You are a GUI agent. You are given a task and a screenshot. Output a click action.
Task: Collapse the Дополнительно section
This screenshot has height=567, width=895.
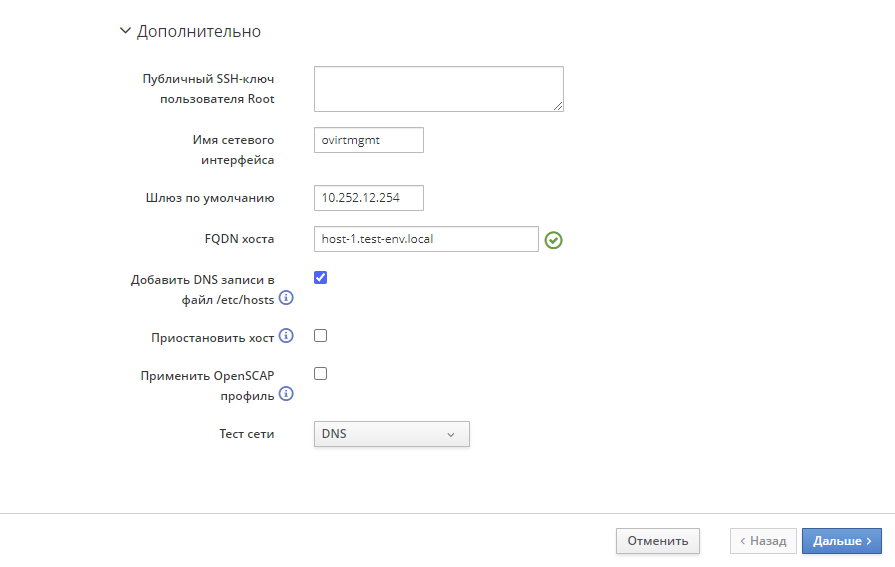[125, 31]
